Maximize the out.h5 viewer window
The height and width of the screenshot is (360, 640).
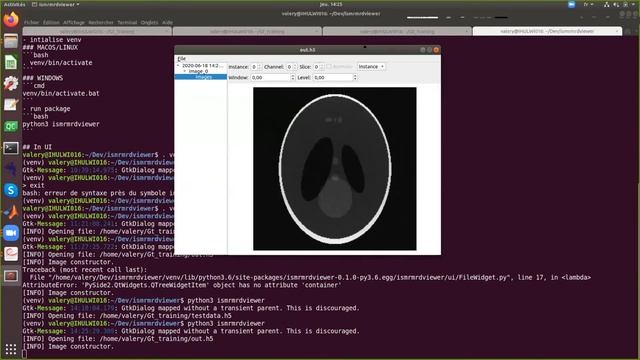(x=429, y=50)
